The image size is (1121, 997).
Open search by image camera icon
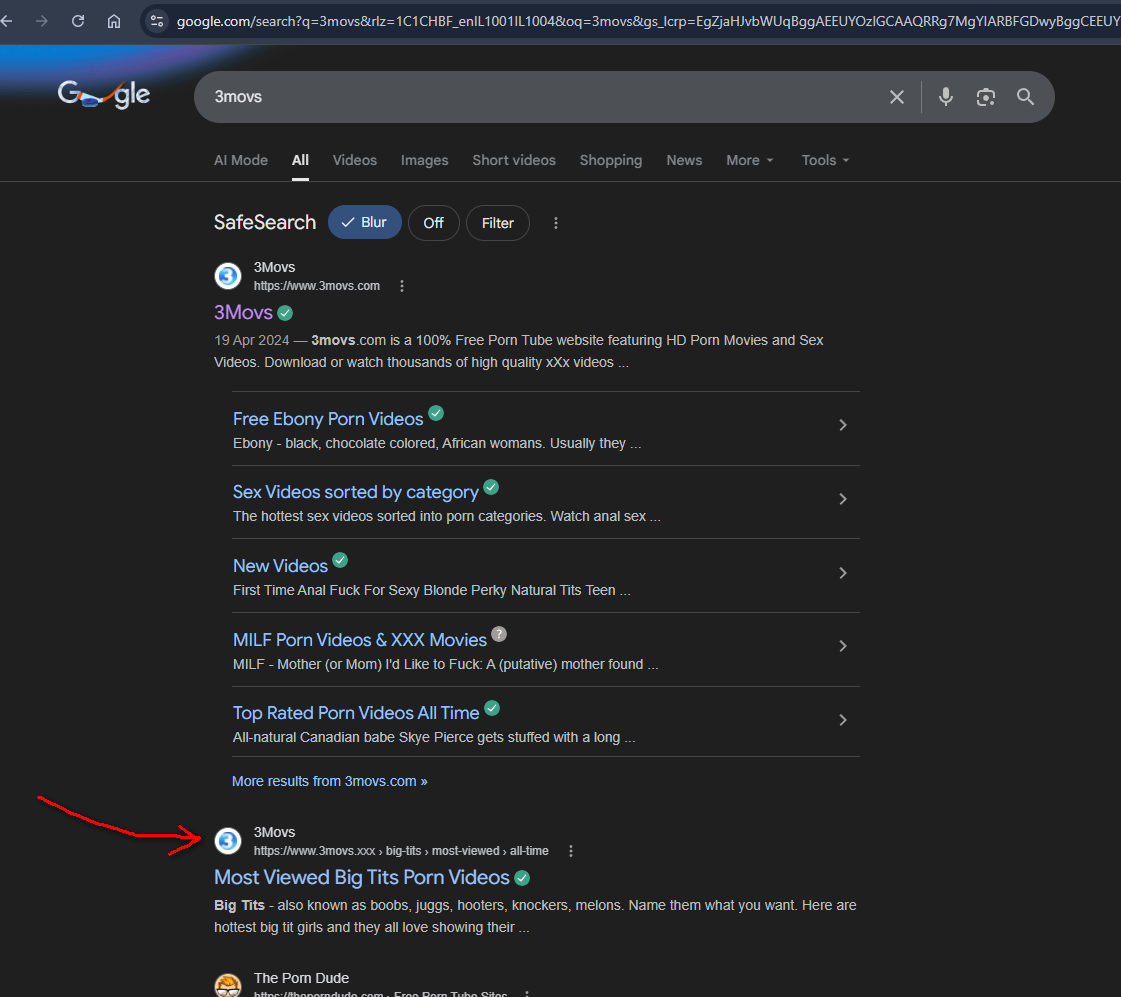coord(986,97)
